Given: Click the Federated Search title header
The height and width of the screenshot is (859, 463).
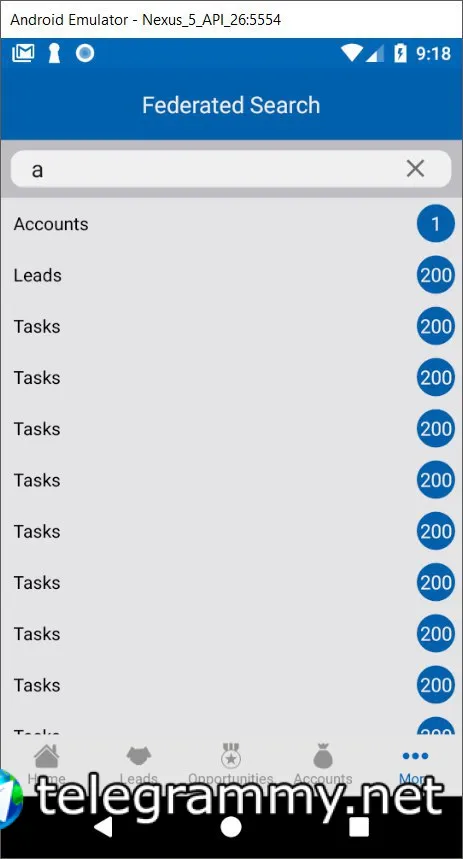Looking at the screenshot, I should [x=231, y=105].
